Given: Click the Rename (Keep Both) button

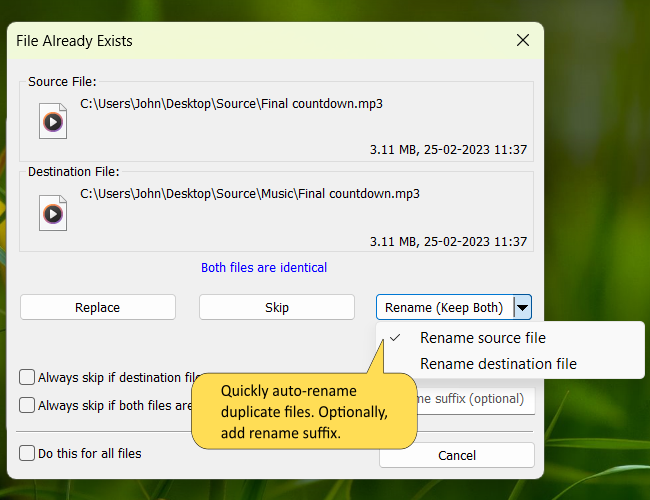Looking at the screenshot, I should pos(444,307).
